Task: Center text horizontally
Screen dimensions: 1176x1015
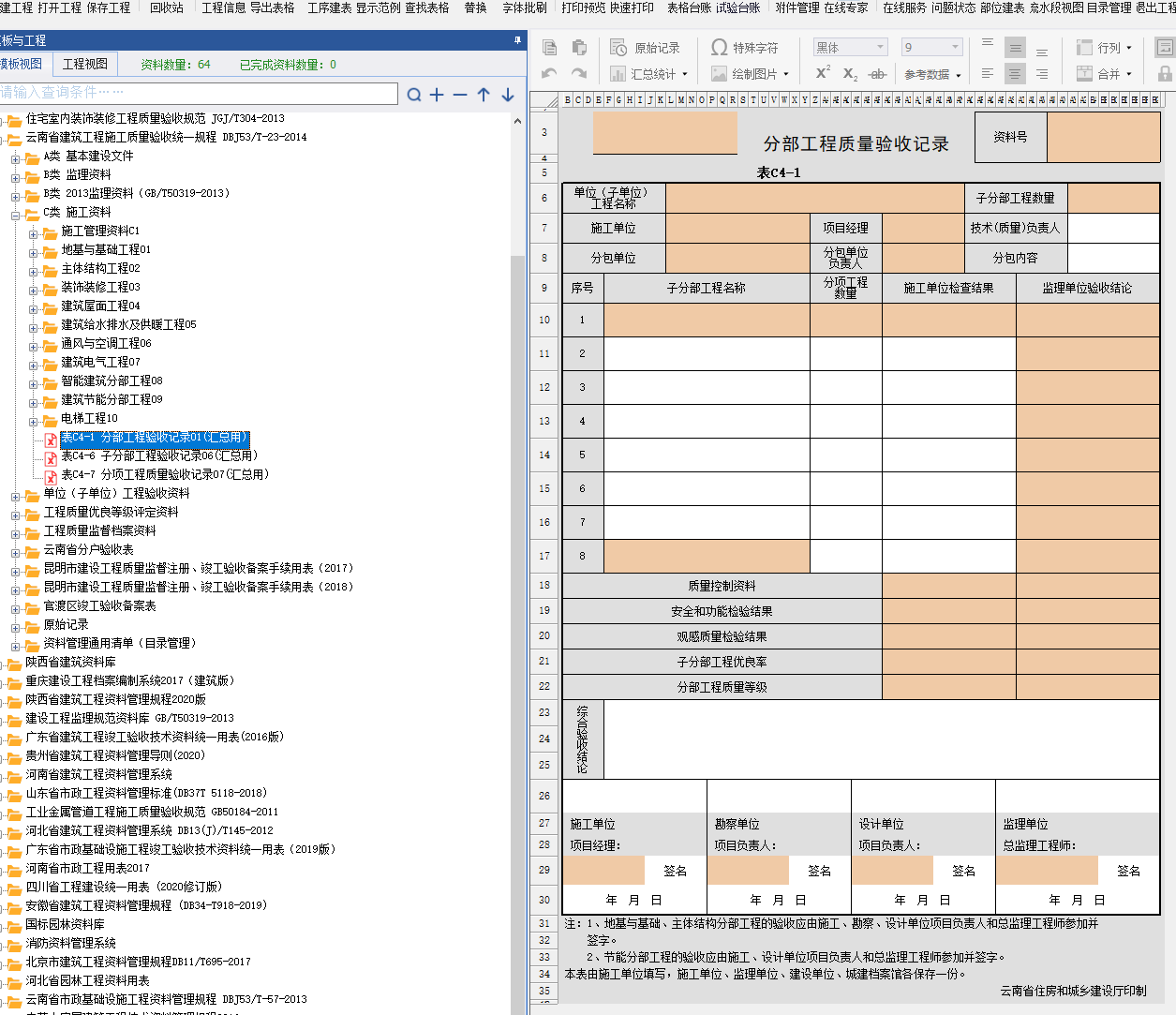Action: pyautogui.click(x=1015, y=73)
